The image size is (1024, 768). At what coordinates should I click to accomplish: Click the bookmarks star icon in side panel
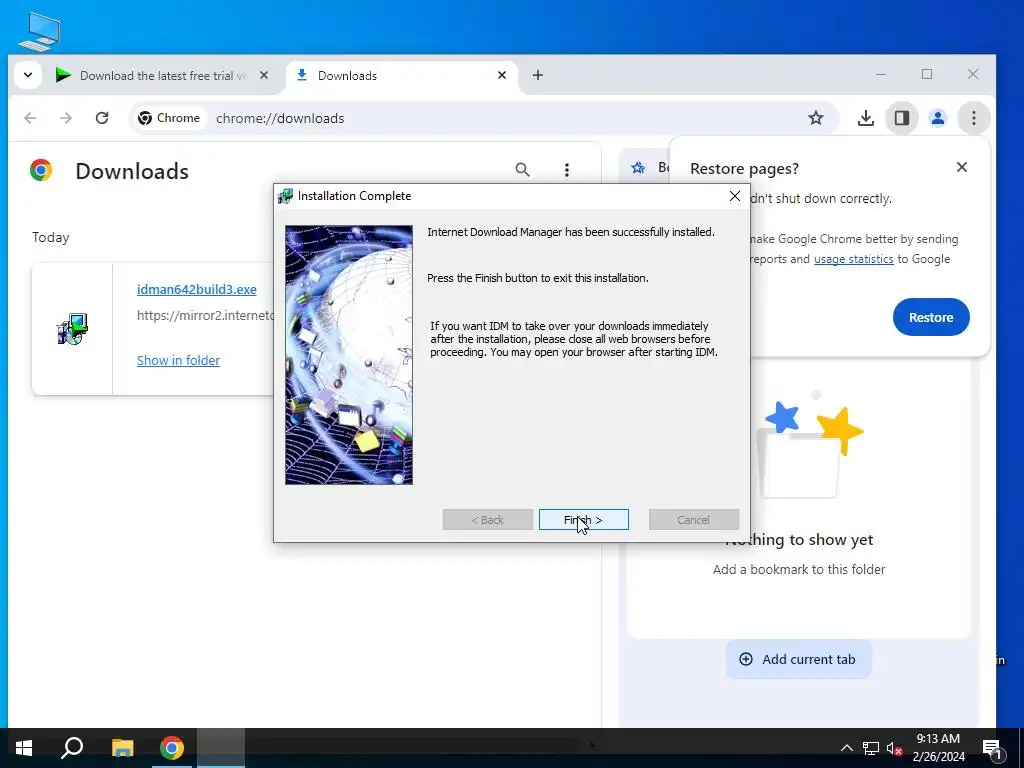point(638,168)
